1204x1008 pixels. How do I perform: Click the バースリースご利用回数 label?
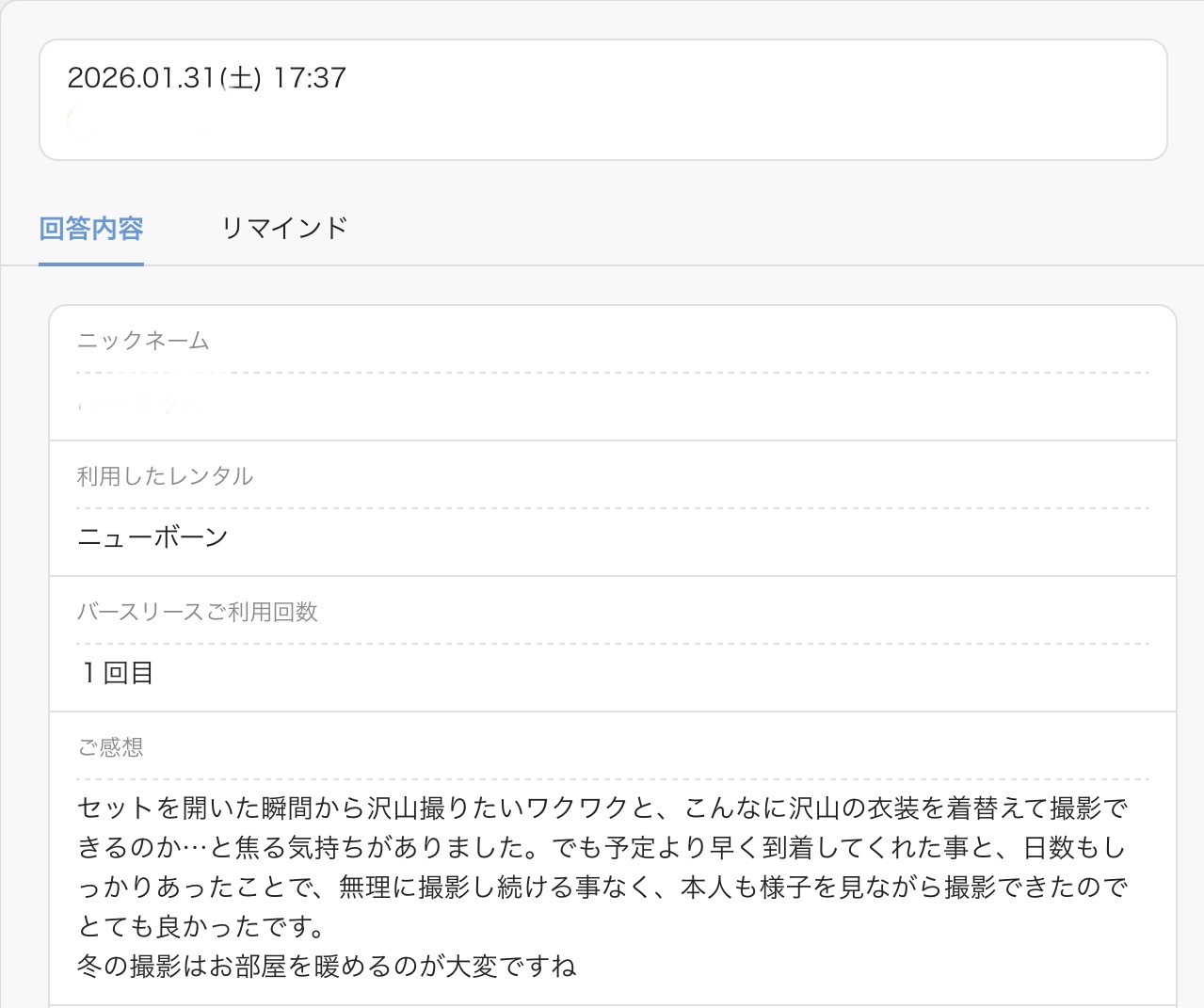point(197,612)
